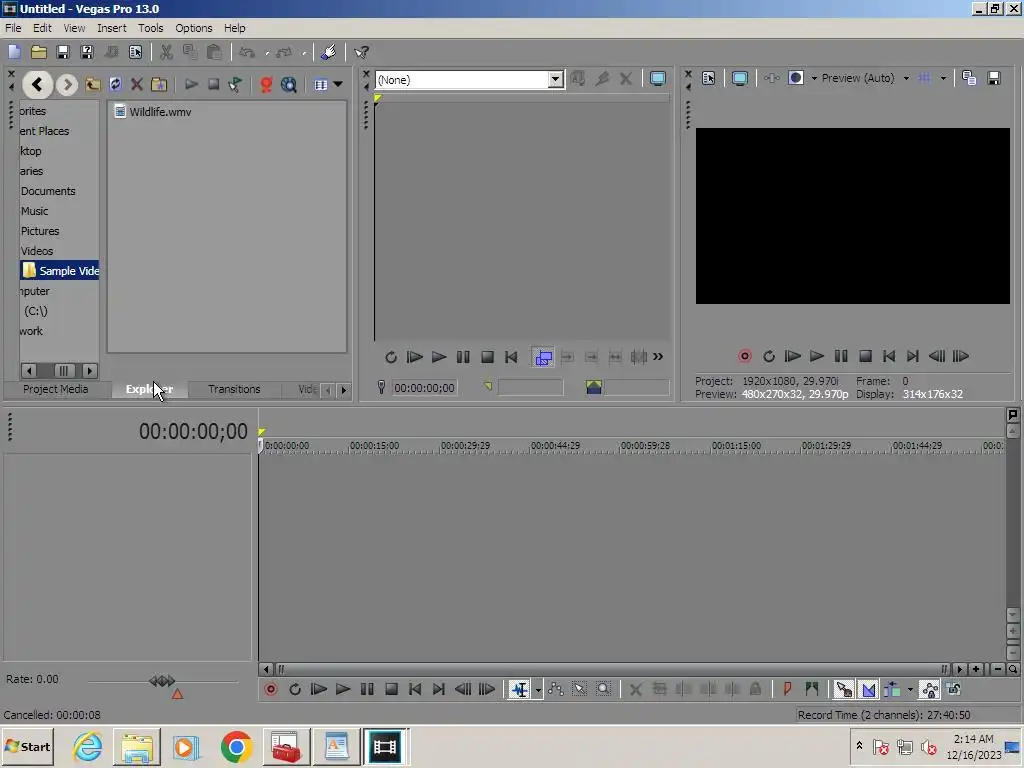Image resolution: width=1024 pixels, height=768 pixels.
Task: Play from start in video preview
Action: pyautogui.click(x=792, y=357)
